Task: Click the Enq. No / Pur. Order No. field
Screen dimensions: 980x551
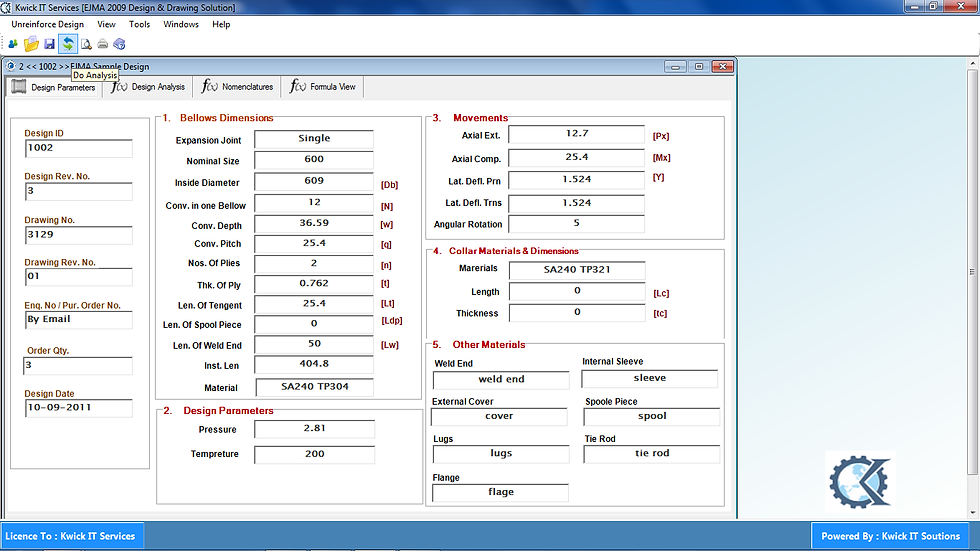Action: coord(79,320)
